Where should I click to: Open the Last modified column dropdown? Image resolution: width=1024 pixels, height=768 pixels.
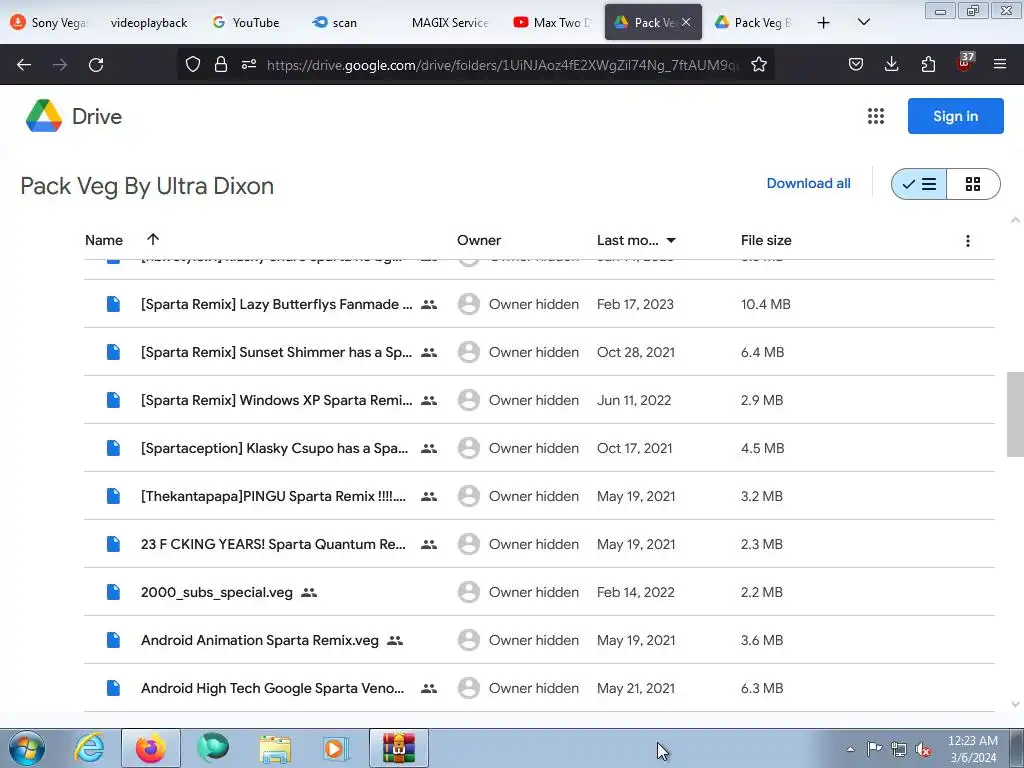(671, 241)
